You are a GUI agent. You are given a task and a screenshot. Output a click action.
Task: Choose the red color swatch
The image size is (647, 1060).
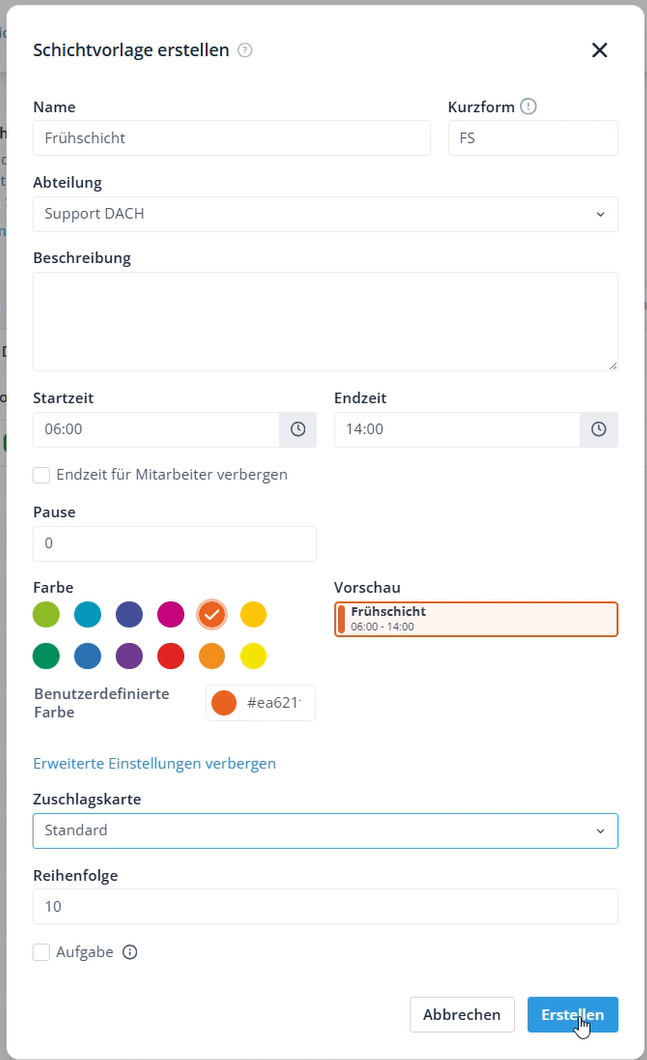[170, 656]
